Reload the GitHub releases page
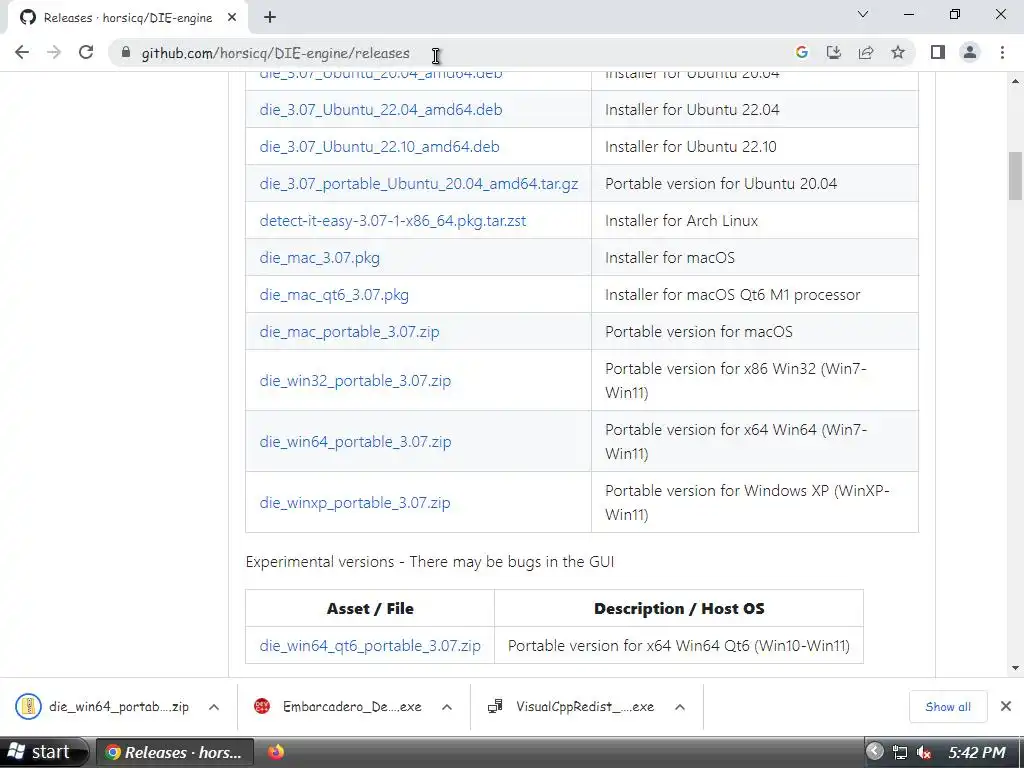 86,52
